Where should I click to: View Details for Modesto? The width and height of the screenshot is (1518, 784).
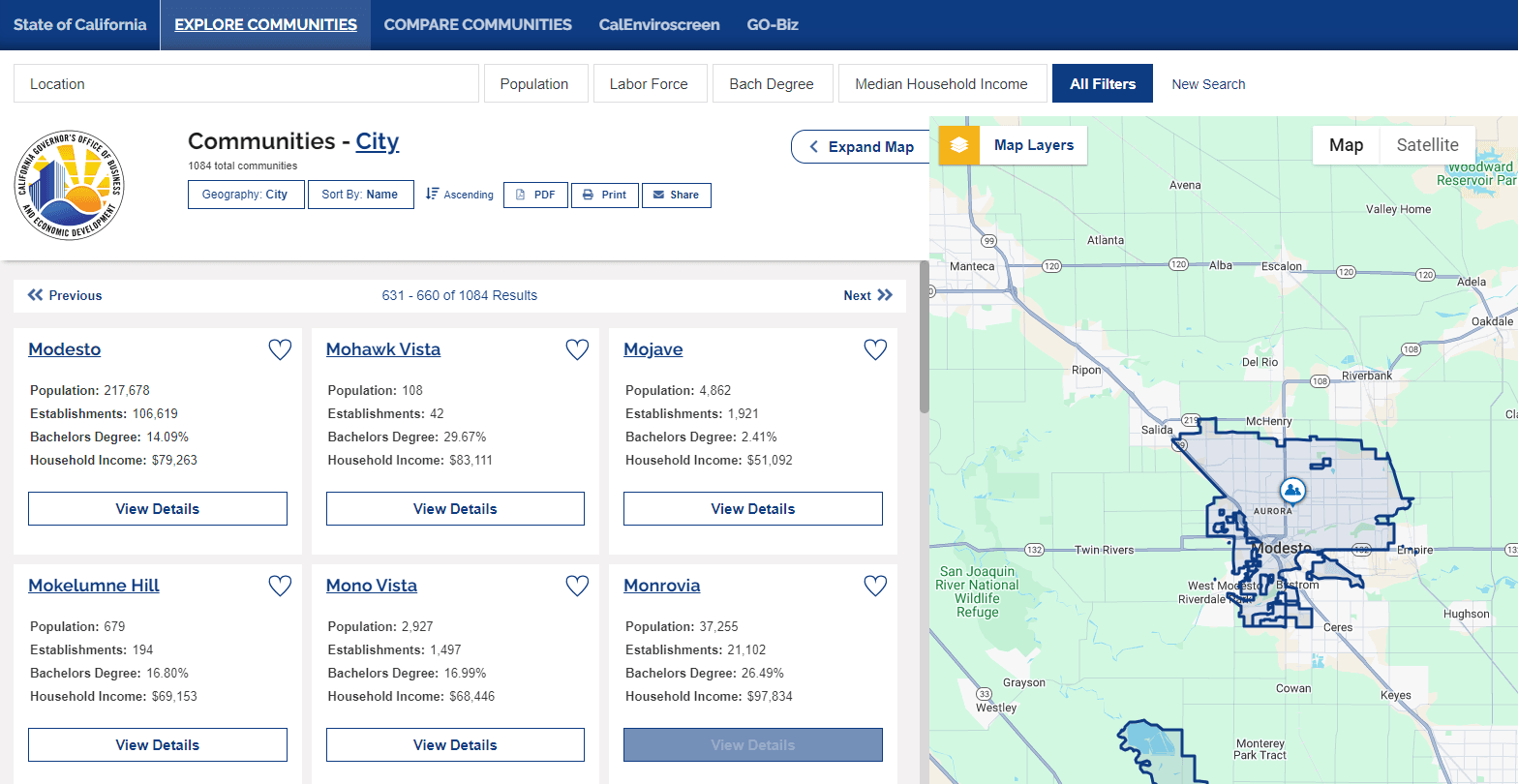coord(158,509)
